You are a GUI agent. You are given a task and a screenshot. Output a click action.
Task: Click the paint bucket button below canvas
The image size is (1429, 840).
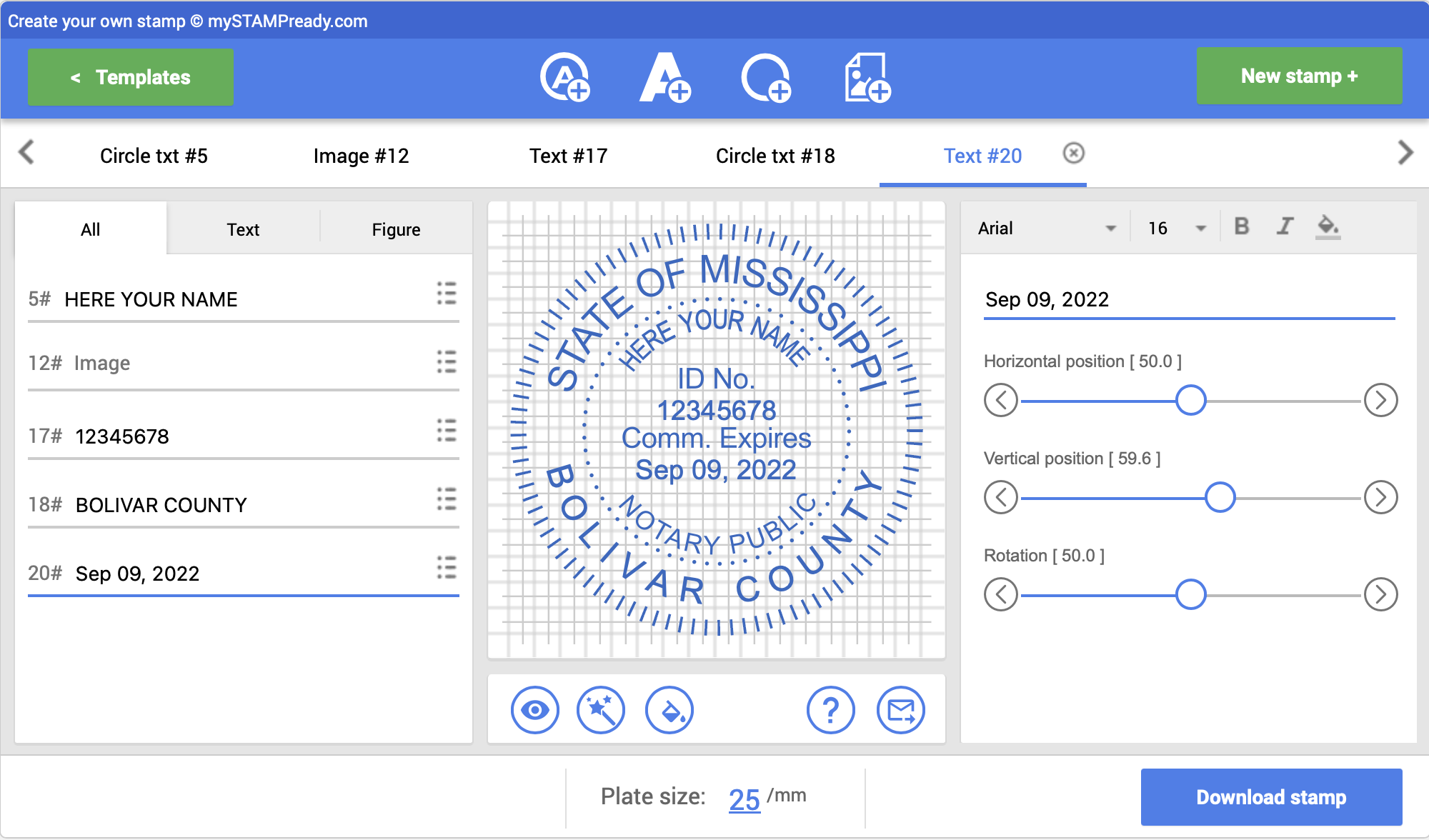(x=669, y=710)
